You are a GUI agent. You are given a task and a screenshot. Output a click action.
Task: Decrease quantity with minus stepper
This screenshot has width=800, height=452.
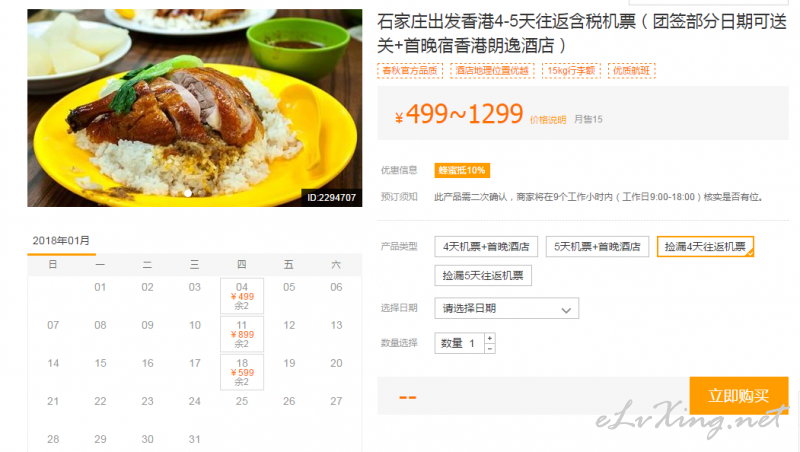490,348
